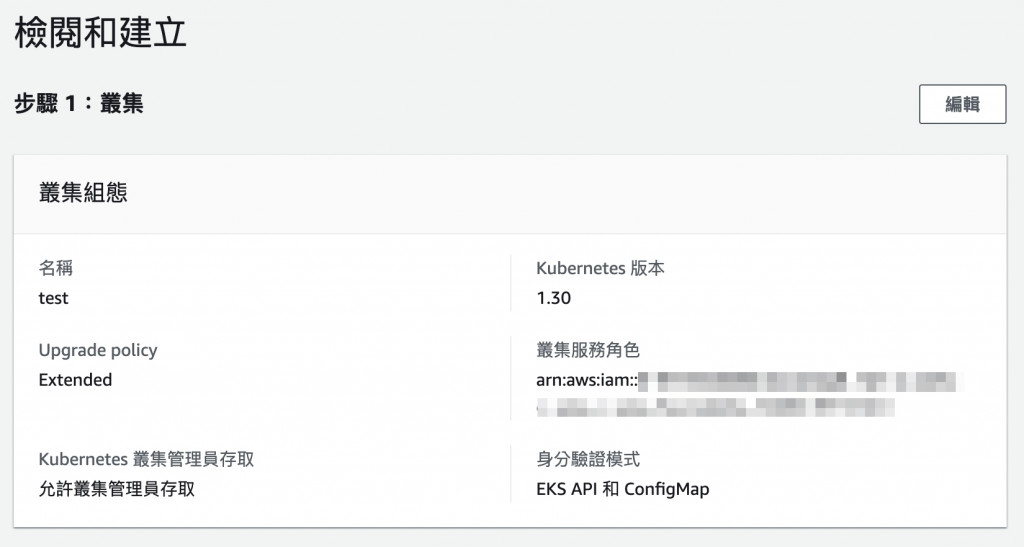Select the EKS API 和 ConfigMap value
The height and width of the screenshot is (547, 1024).
click(x=622, y=490)
